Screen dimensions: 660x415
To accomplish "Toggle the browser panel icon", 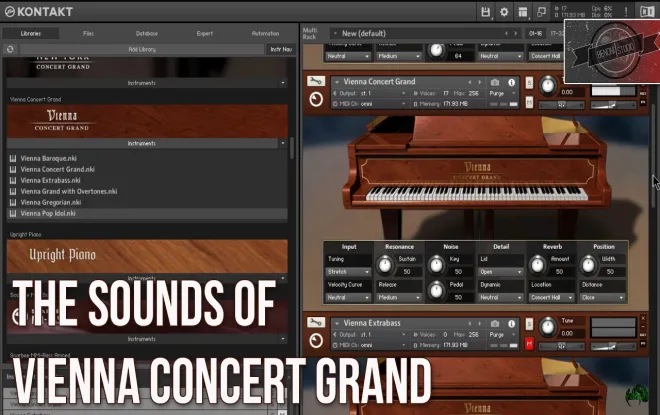I will (x=522, y=12).
